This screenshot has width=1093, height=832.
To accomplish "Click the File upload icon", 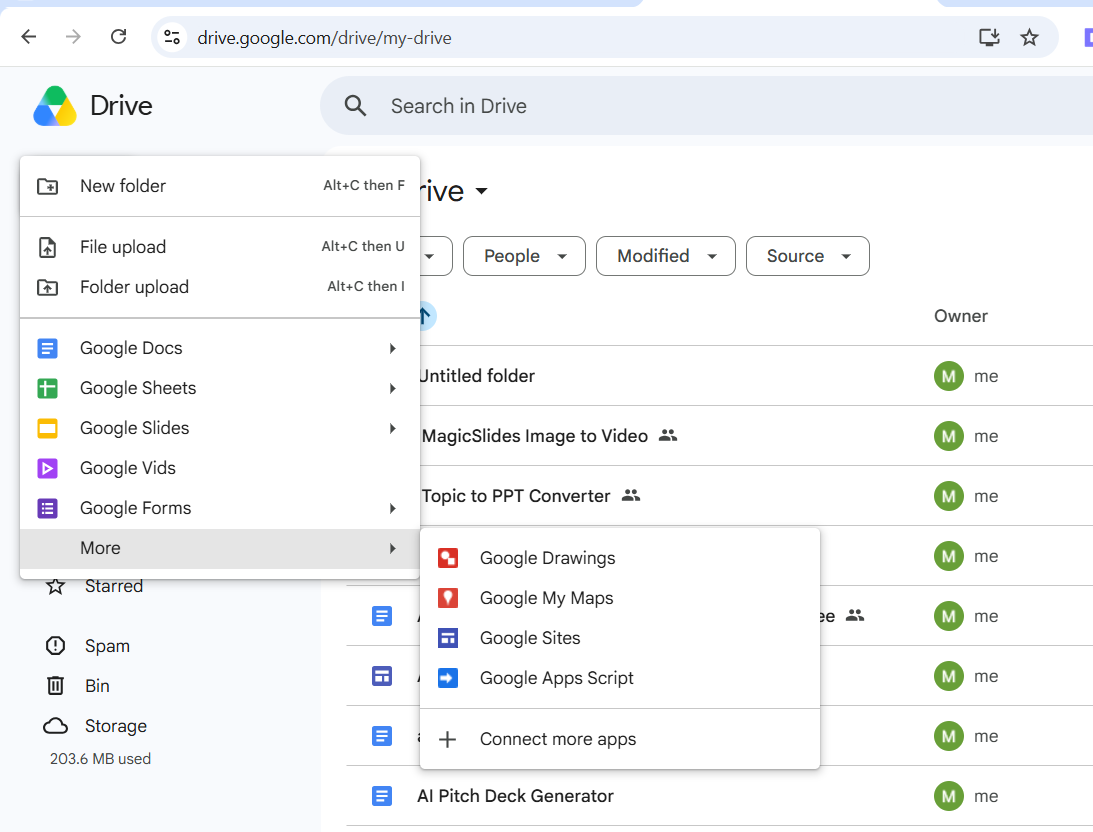I will pyautogui.click(x=47, y=247).
